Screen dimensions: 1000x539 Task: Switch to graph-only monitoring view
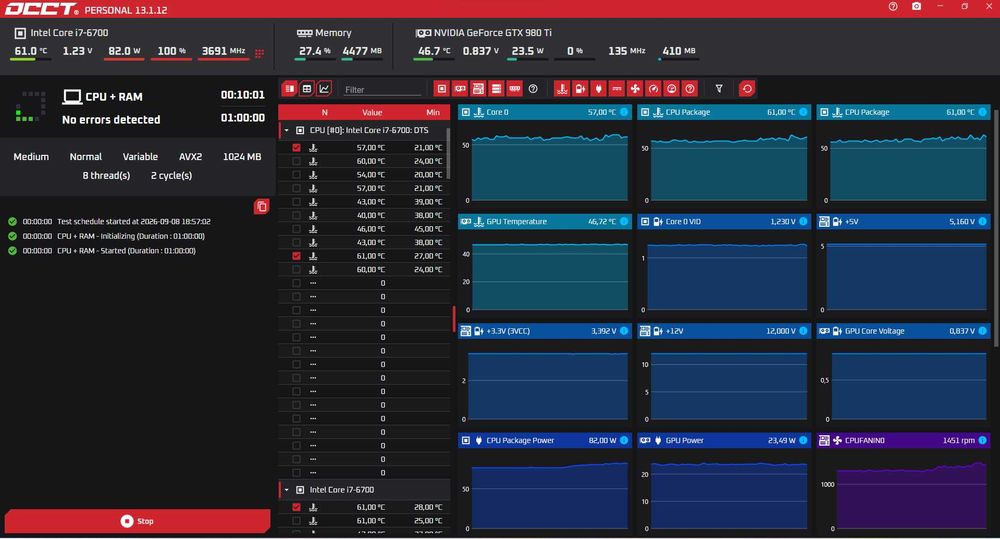click(x=324, y=89)
